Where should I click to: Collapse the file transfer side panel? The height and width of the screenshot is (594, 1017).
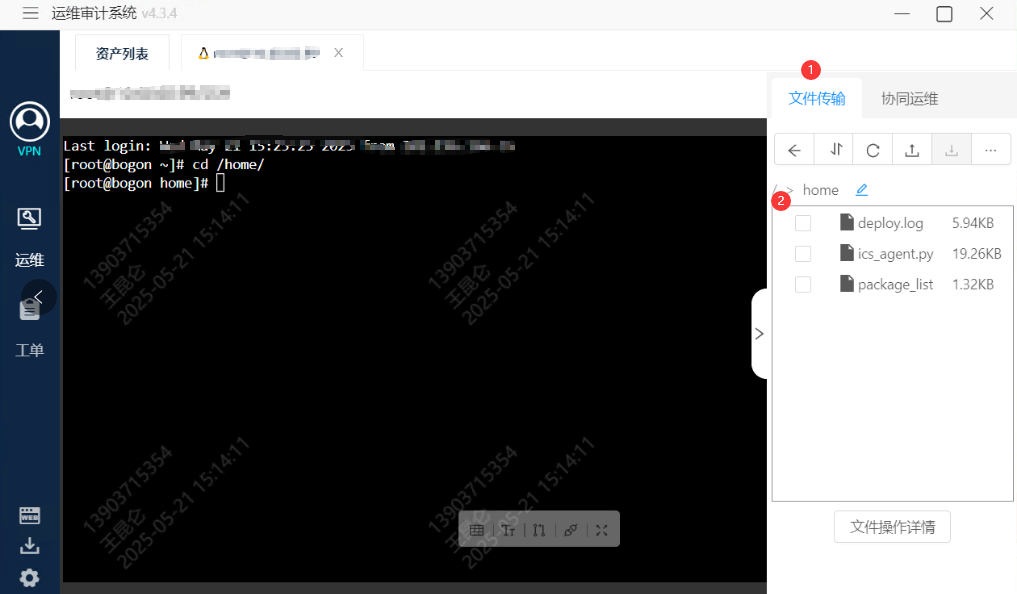(x=759, y=334)
